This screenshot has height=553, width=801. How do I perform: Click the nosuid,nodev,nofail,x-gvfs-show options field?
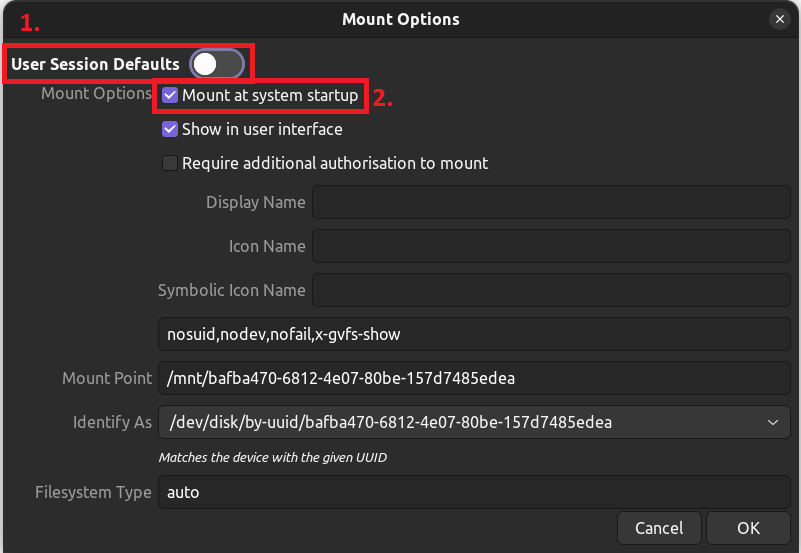[x=474, y=334]
